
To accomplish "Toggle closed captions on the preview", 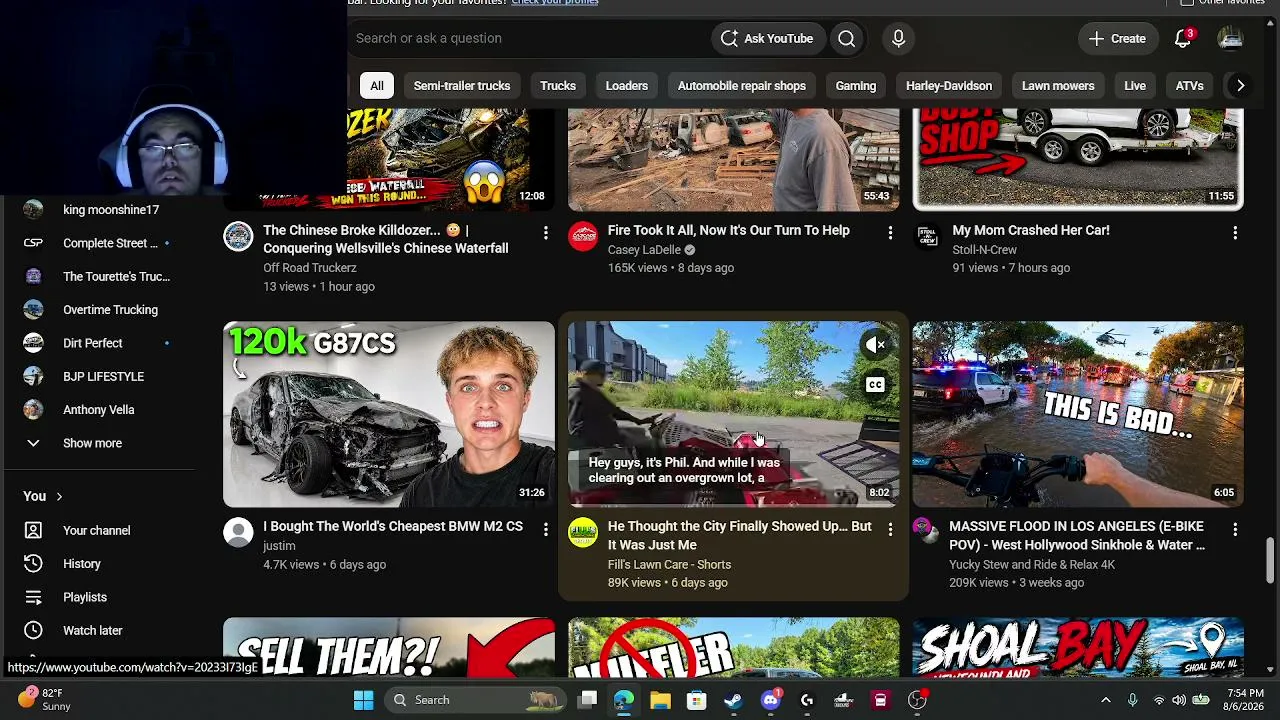I will 875,385.
